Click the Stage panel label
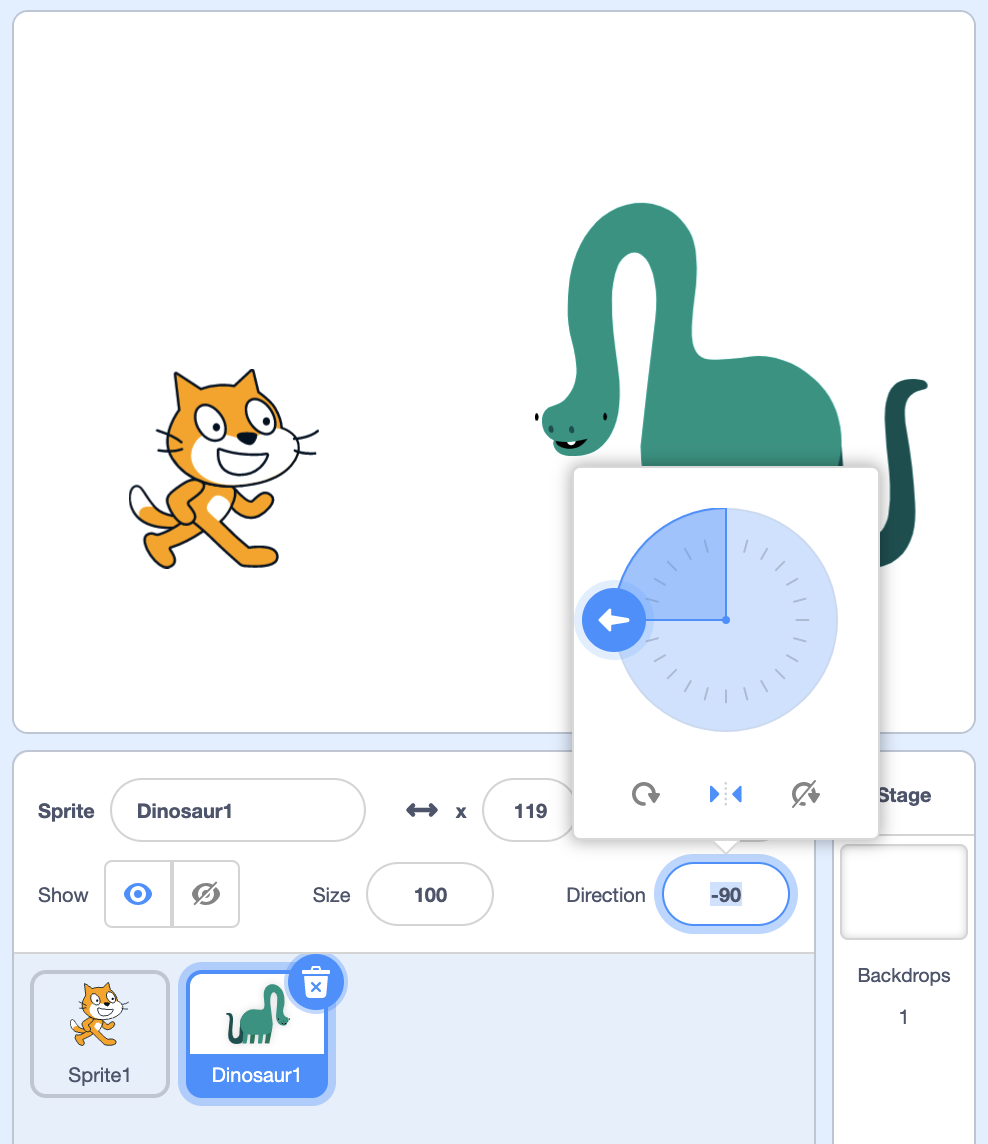988x1144 pixels. tap(904, 795)
